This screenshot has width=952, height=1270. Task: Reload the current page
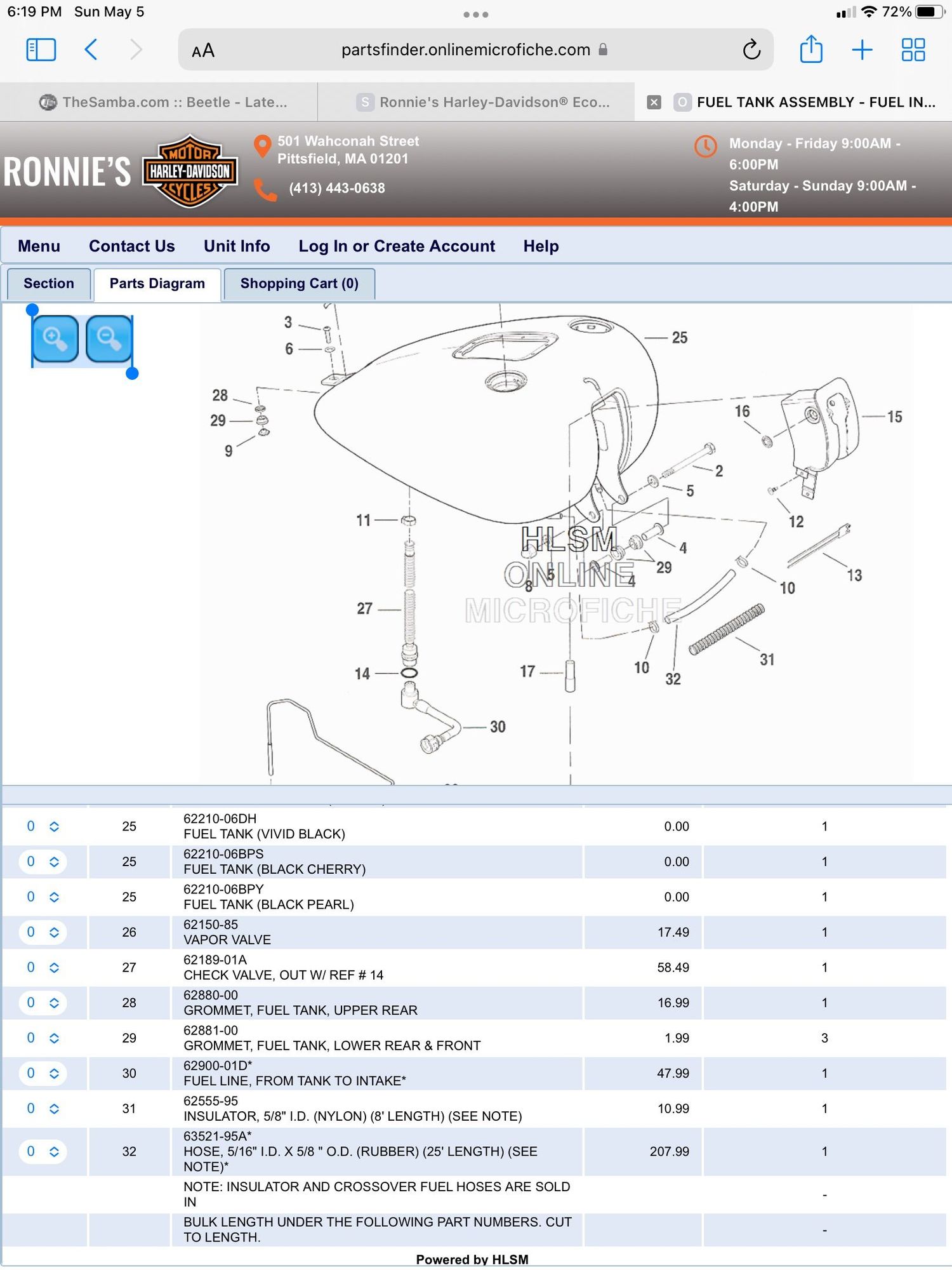coord(751,50)
